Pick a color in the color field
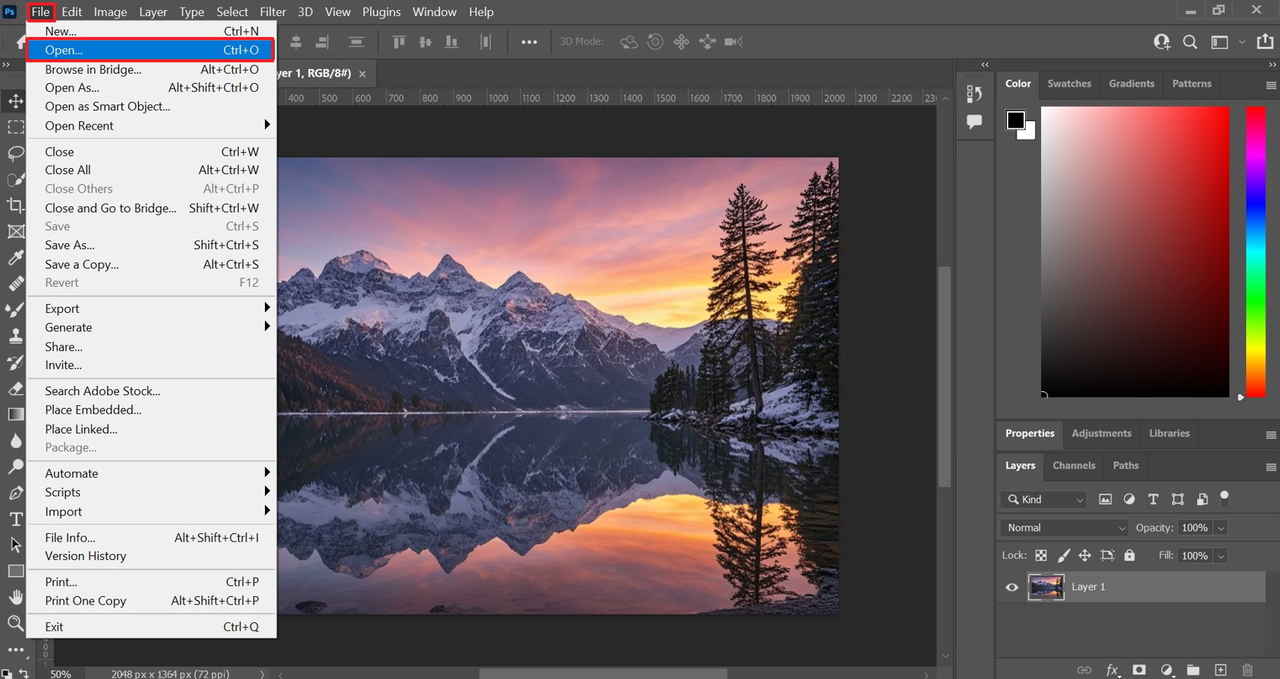This screenshot has height=679, width=1280. 1135,251
